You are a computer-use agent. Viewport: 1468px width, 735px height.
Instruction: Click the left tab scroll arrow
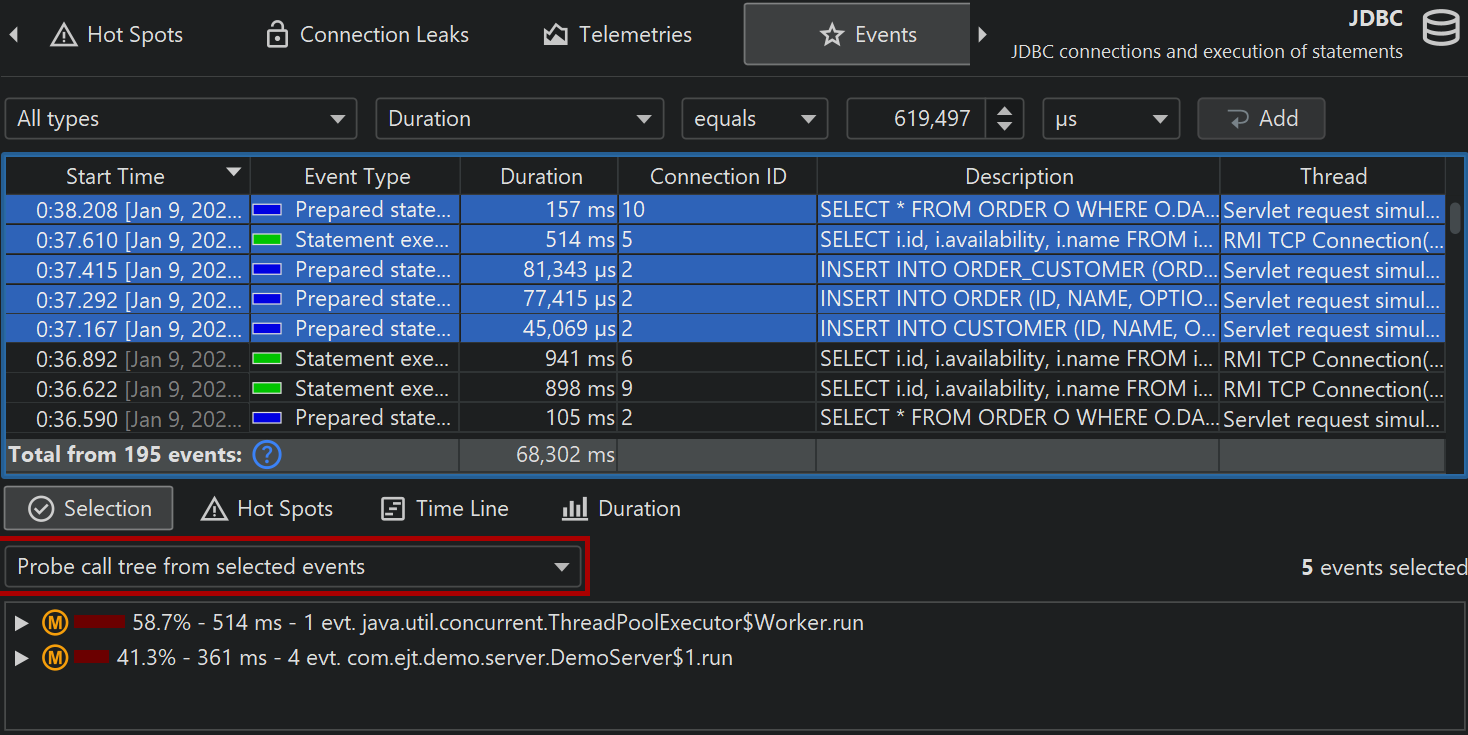[x=14, y=35]
